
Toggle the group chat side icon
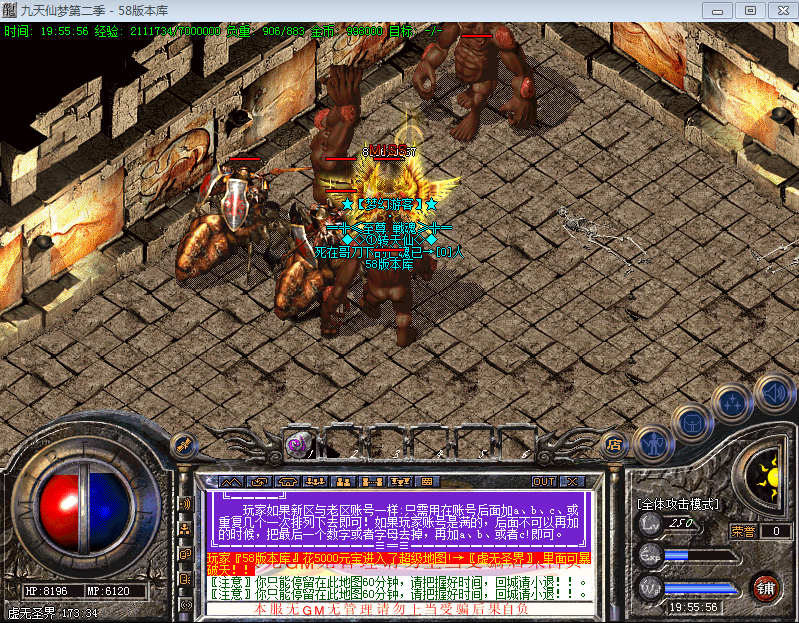point(185,529)
